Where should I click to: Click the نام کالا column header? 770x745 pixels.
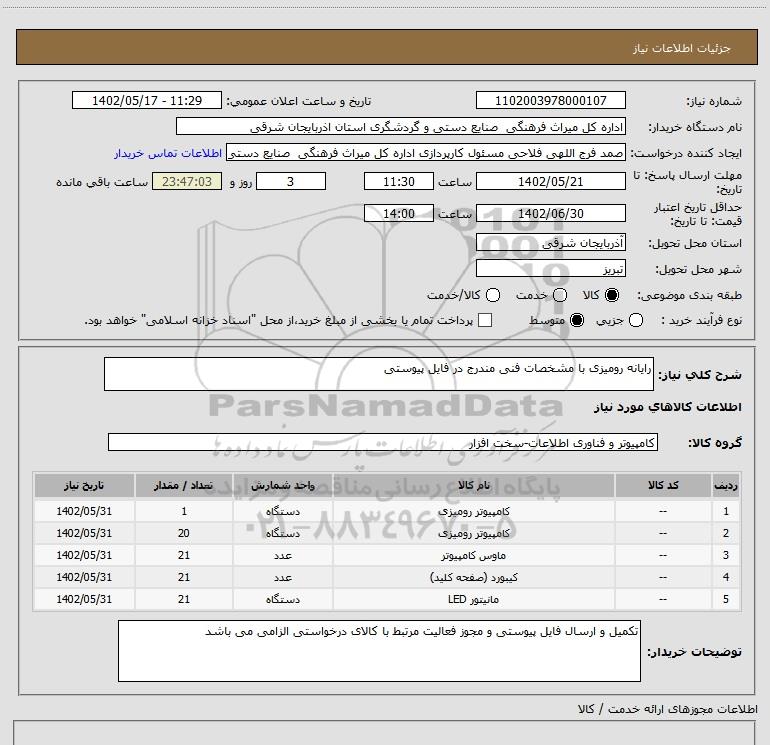(x=473, y=485)
